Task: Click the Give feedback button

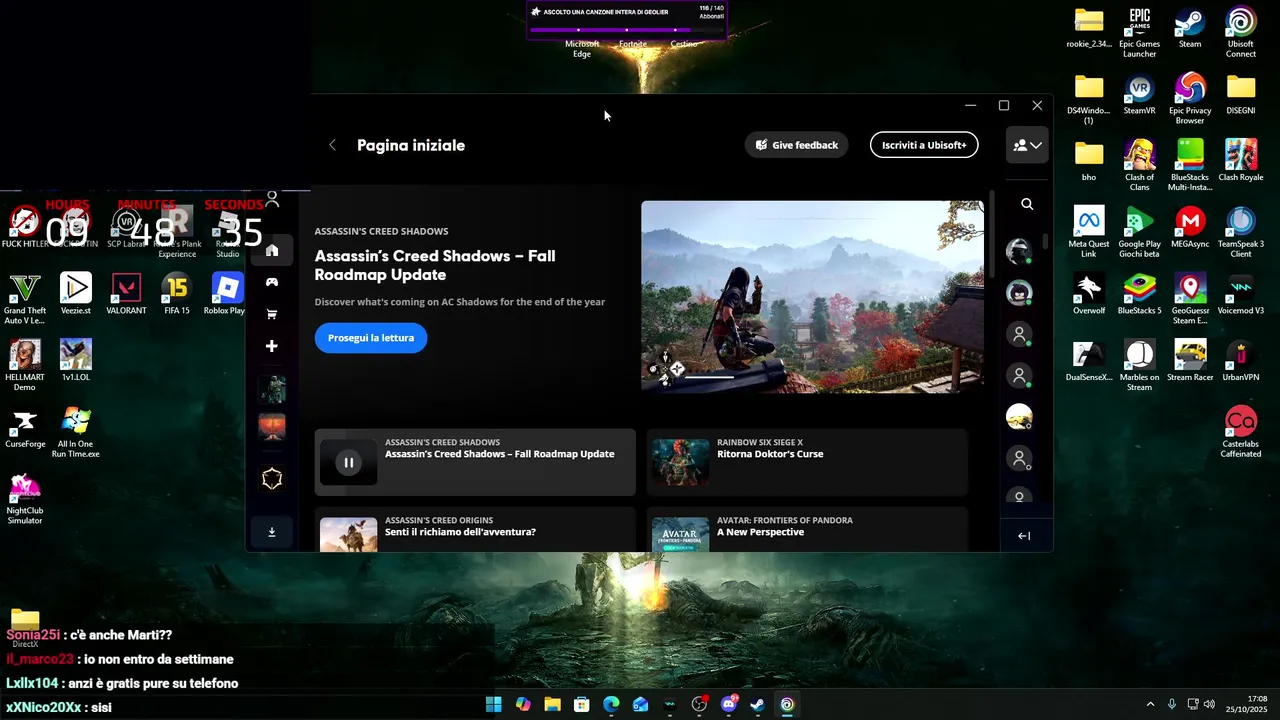Action: point(797,145)
